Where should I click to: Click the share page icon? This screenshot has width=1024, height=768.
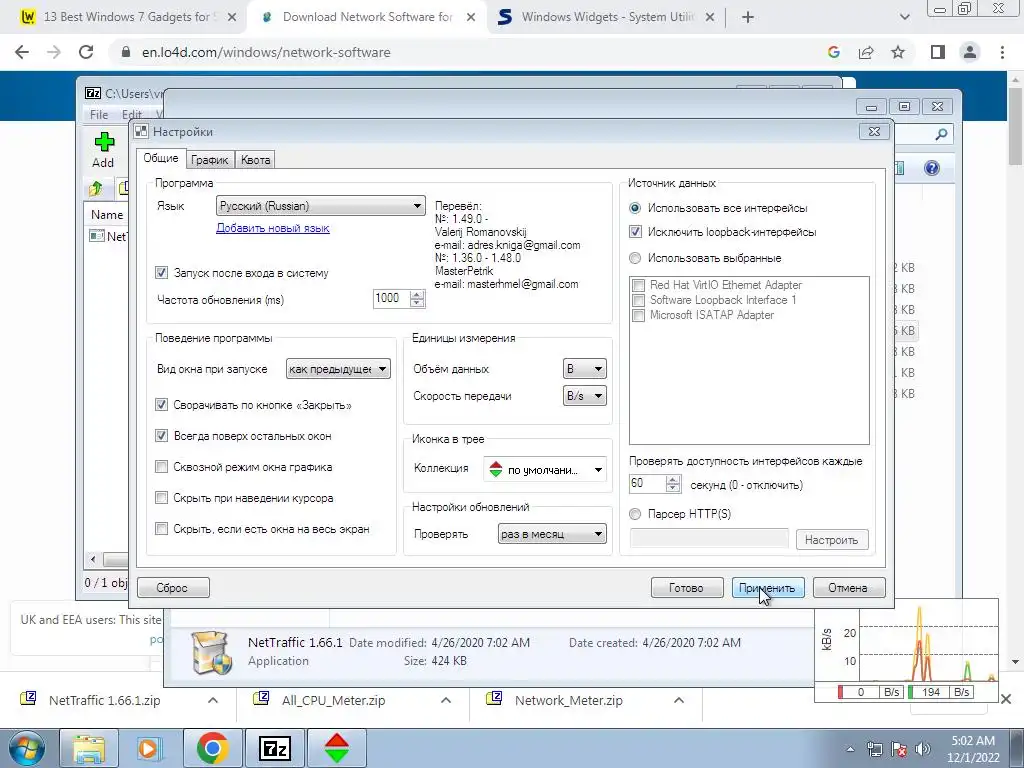866,52
